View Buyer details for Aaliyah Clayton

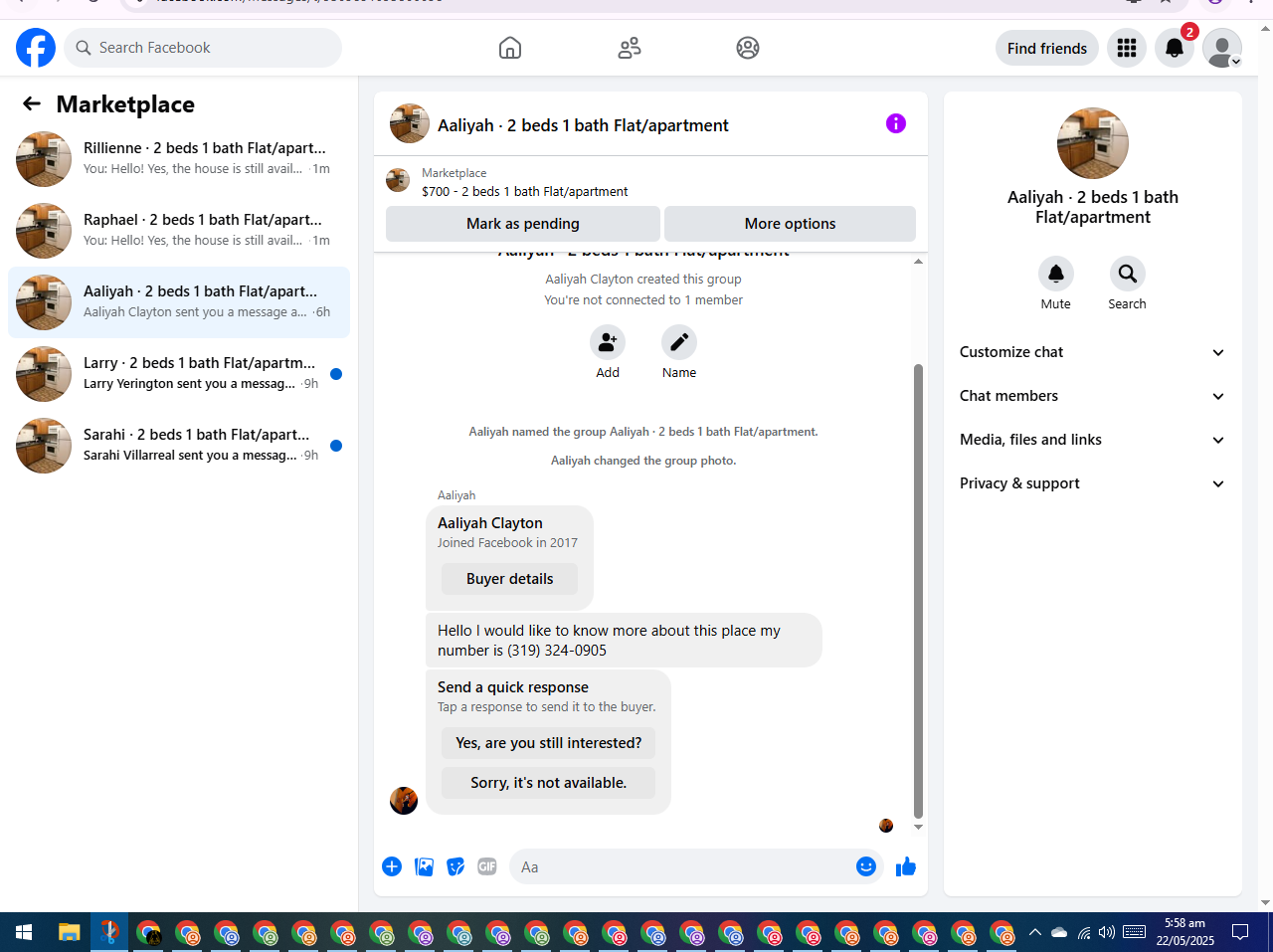point(509,579)
